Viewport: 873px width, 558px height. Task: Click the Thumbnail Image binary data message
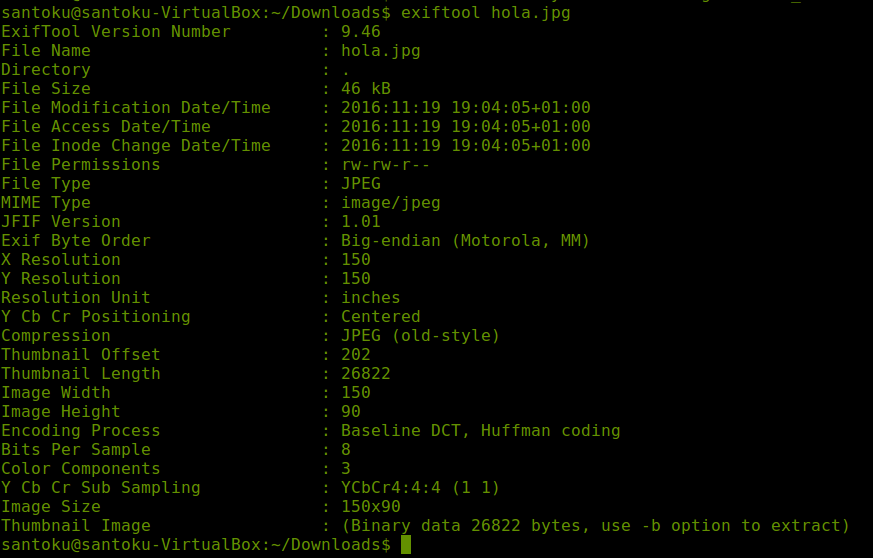pyautogui.click(x=595, y=525)
